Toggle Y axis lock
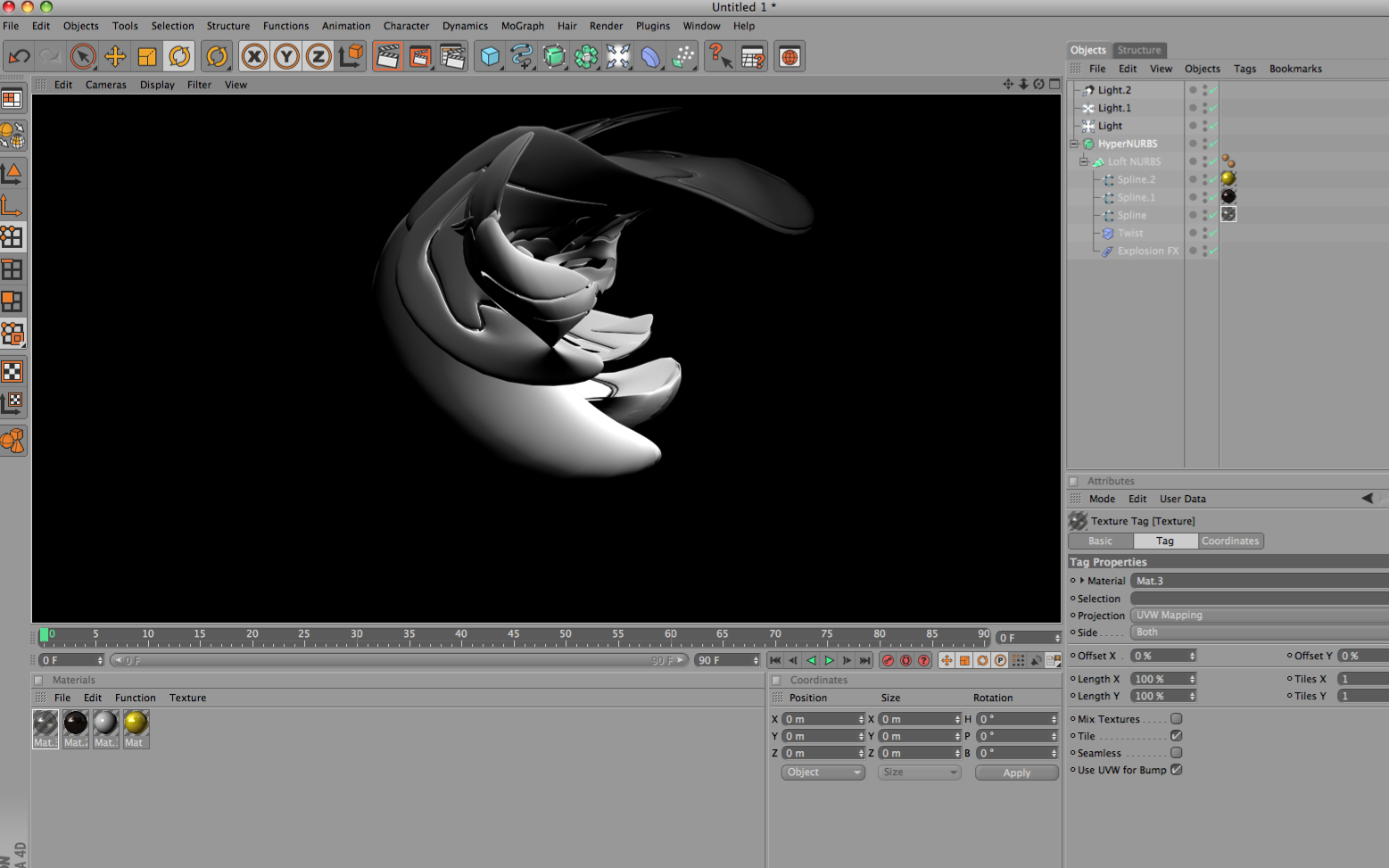 point(286,57)
